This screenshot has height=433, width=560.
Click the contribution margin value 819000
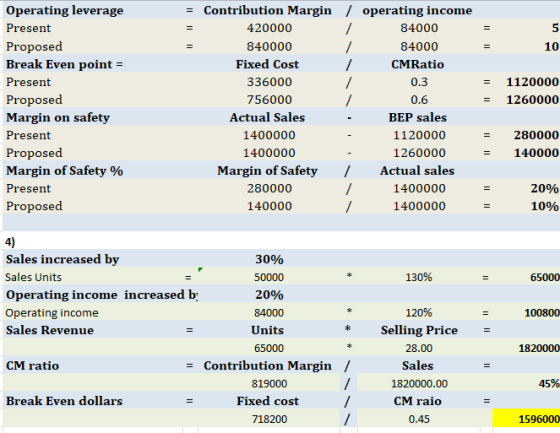[x=269, y=384]
